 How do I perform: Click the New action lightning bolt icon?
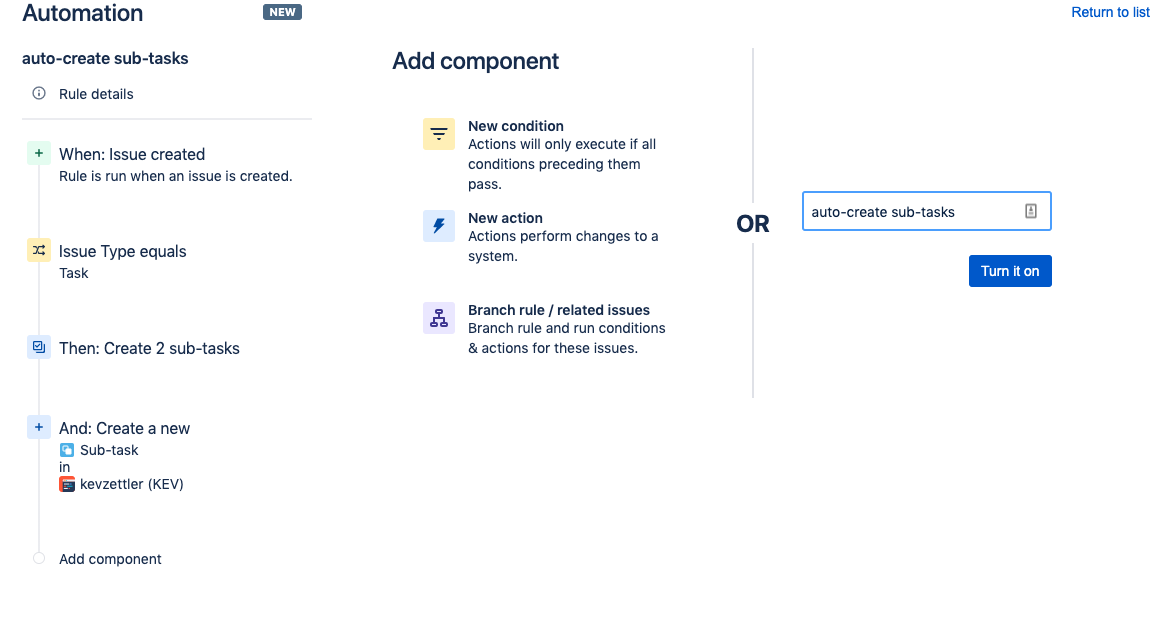tap(438, 225)
